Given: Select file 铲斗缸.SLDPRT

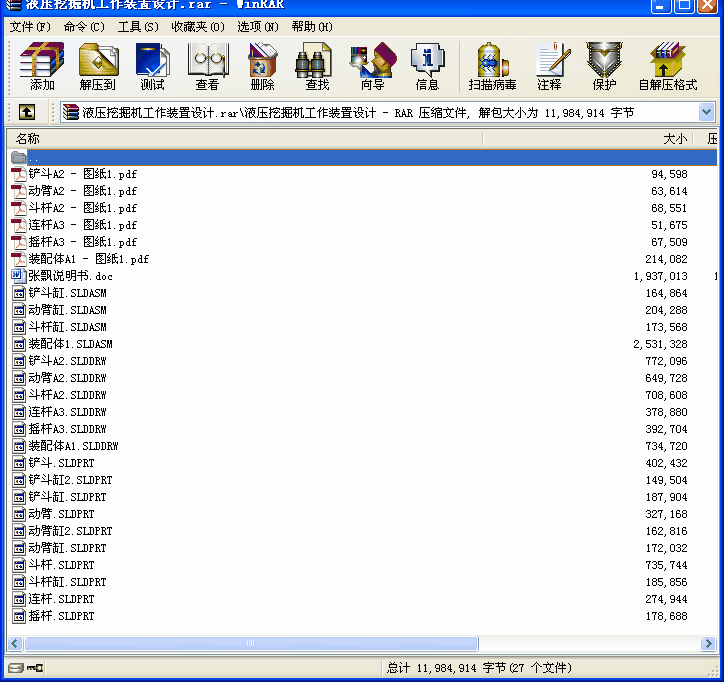Looking at the screenshot, I should click(67, 497).
